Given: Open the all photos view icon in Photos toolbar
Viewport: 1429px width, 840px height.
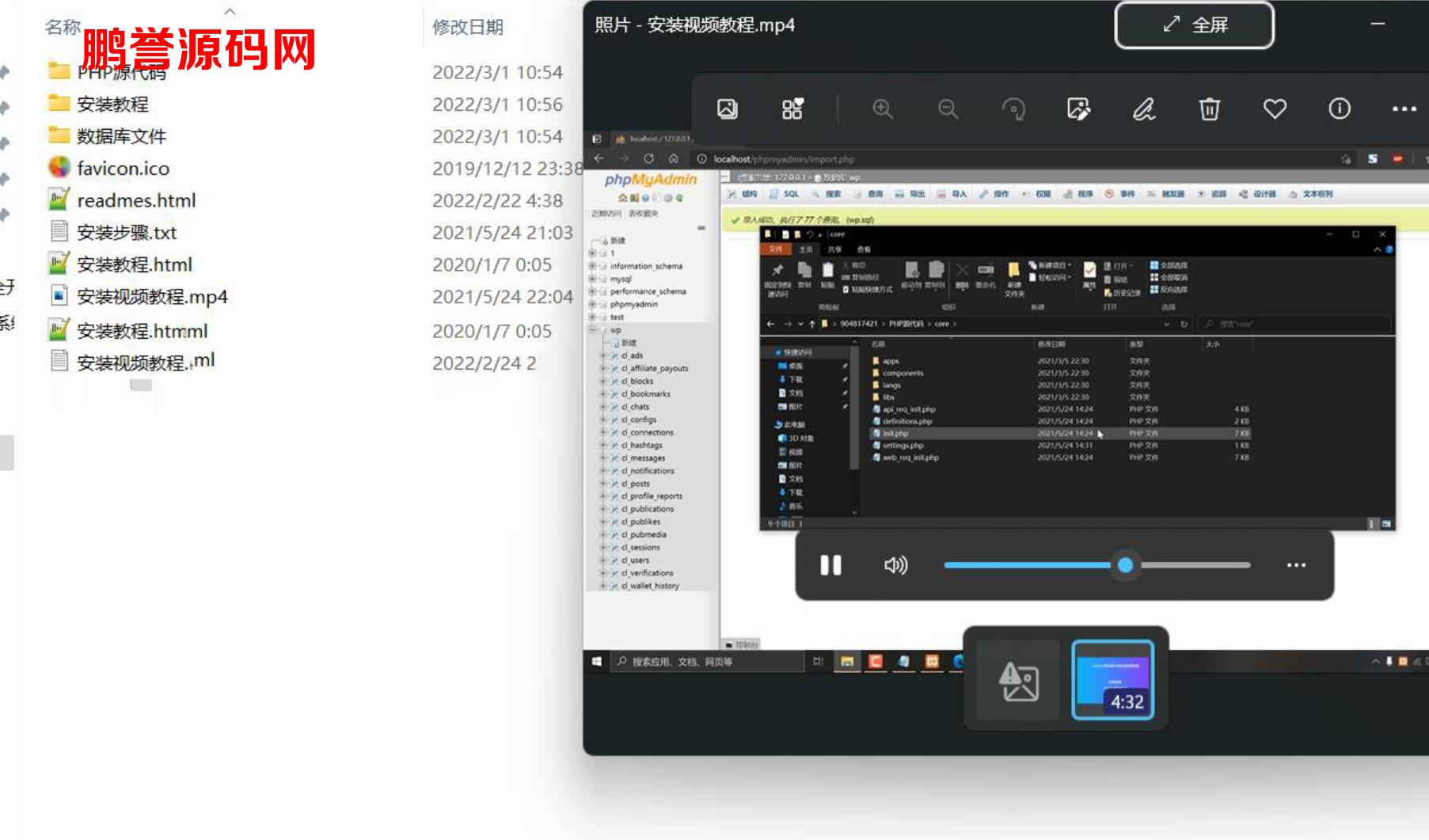Looking at the screenshot, I should pyautogui.click(x=727, y=108).
